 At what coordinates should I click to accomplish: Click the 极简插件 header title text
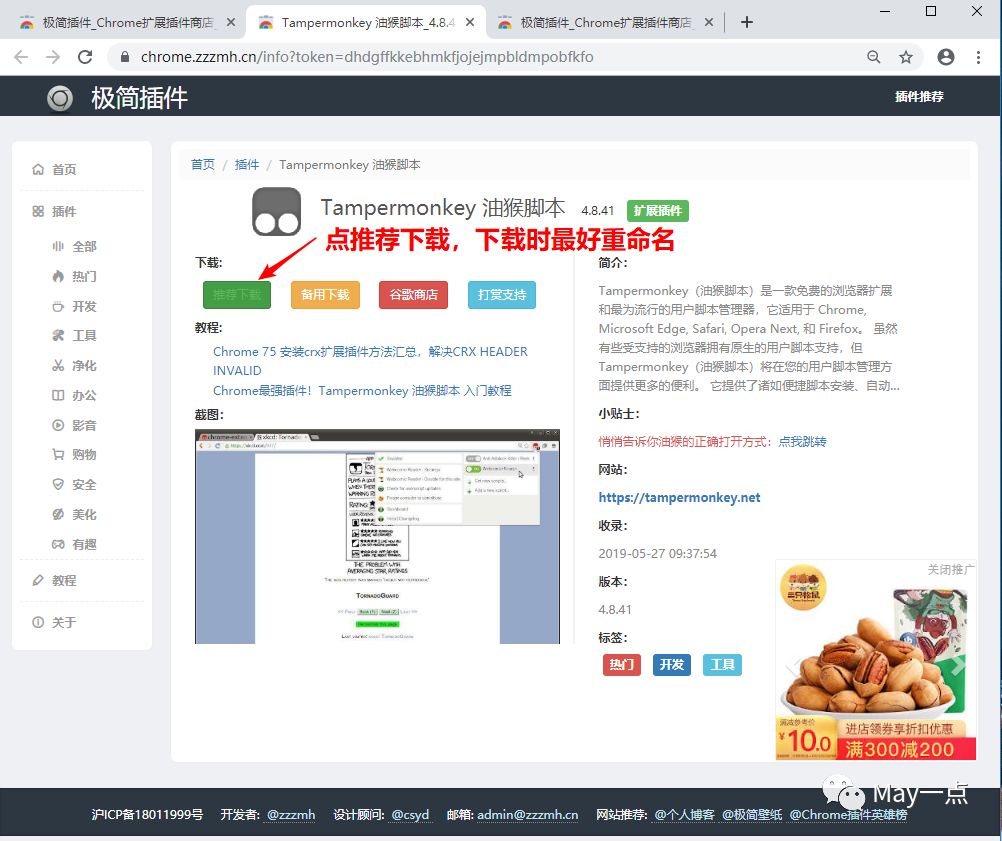[x=139, y=98]
